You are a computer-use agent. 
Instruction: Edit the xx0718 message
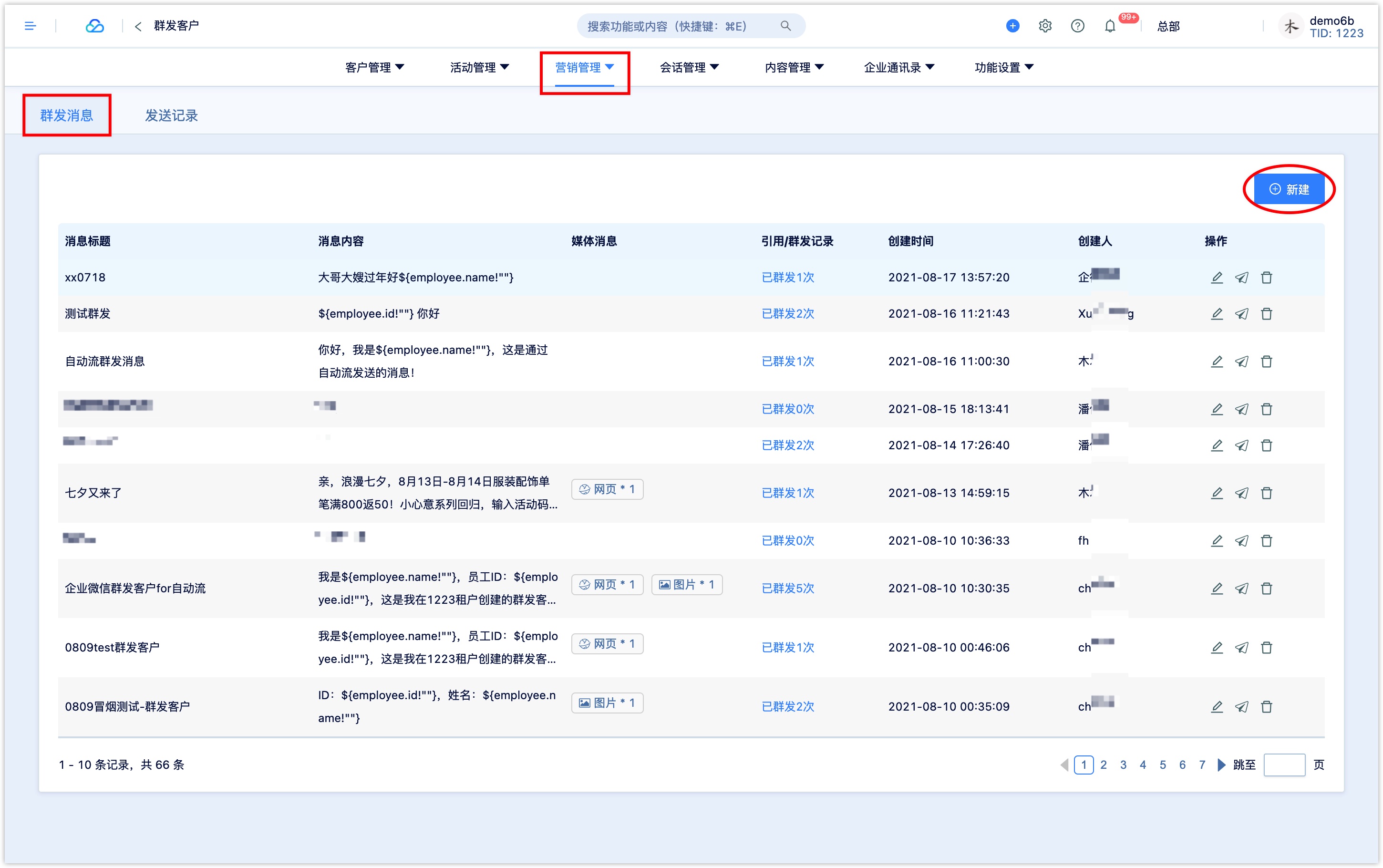(x=1217, y=277)
